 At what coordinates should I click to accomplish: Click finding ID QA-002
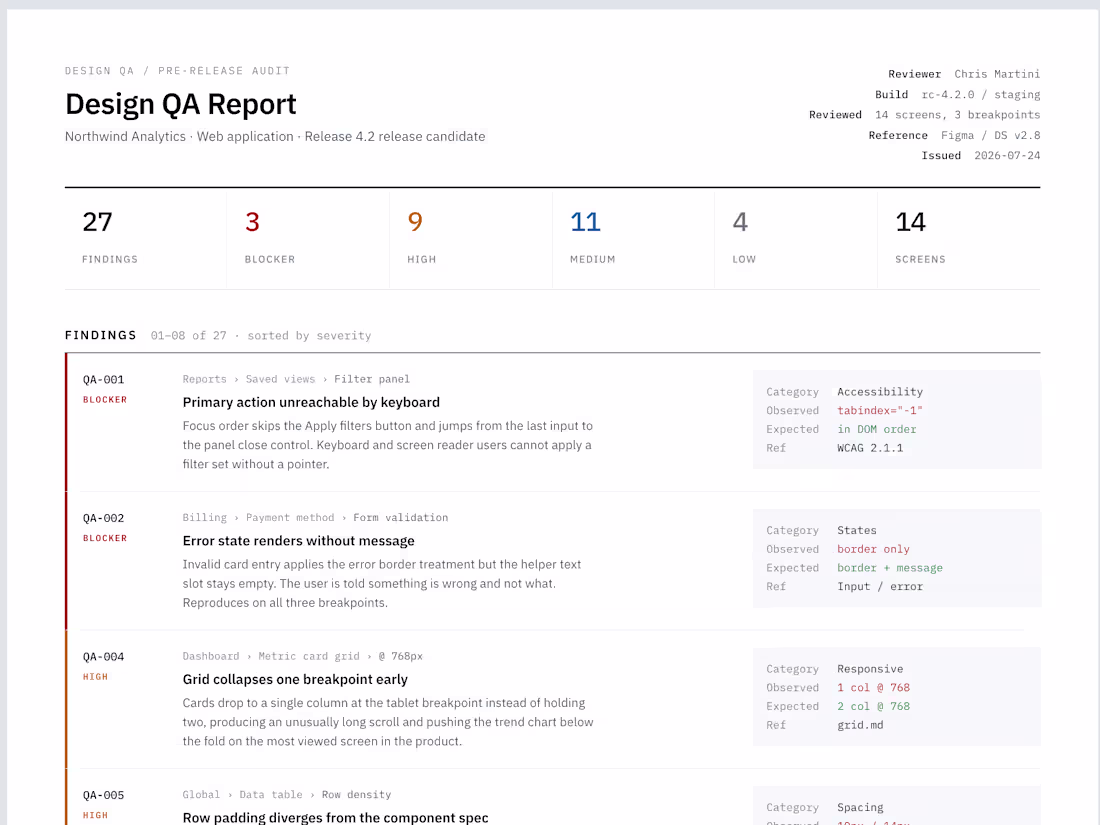coord(103,518)
